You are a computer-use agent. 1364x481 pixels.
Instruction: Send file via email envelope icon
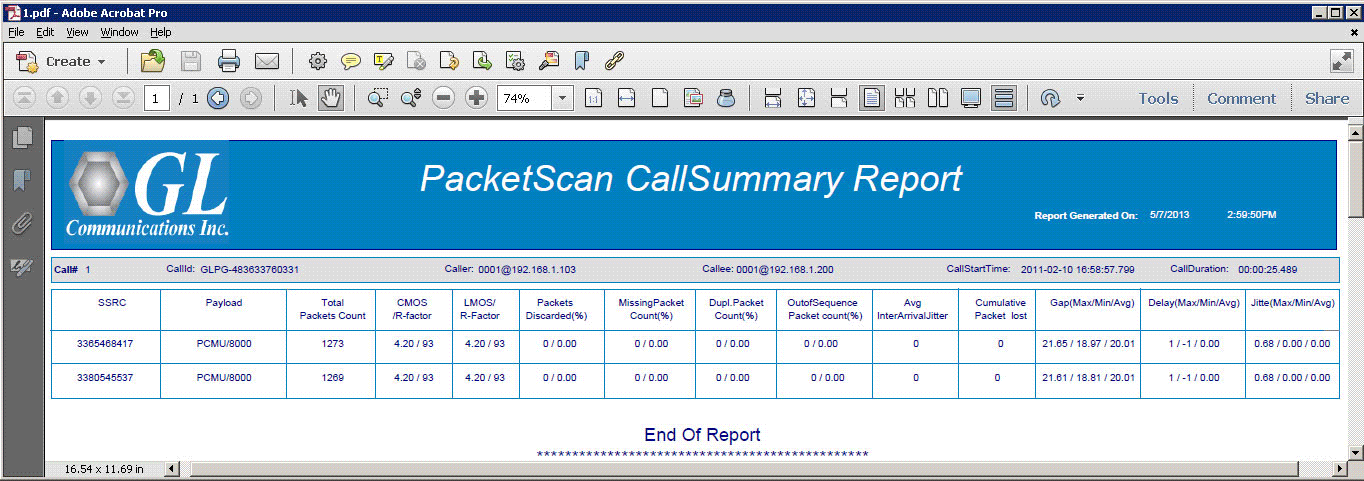pos(266,61)
